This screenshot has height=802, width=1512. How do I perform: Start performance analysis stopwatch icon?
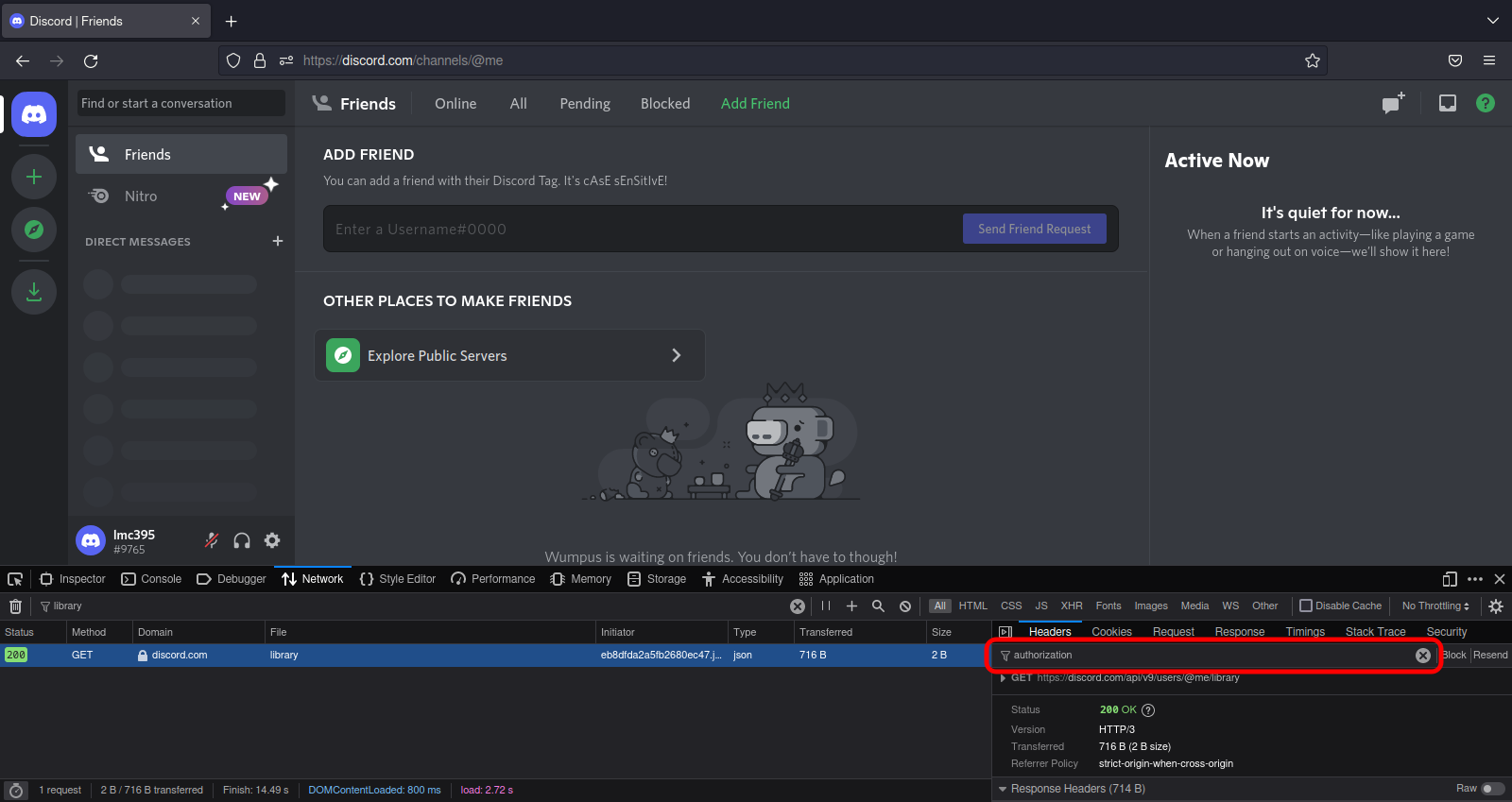(x=16, y=791)
